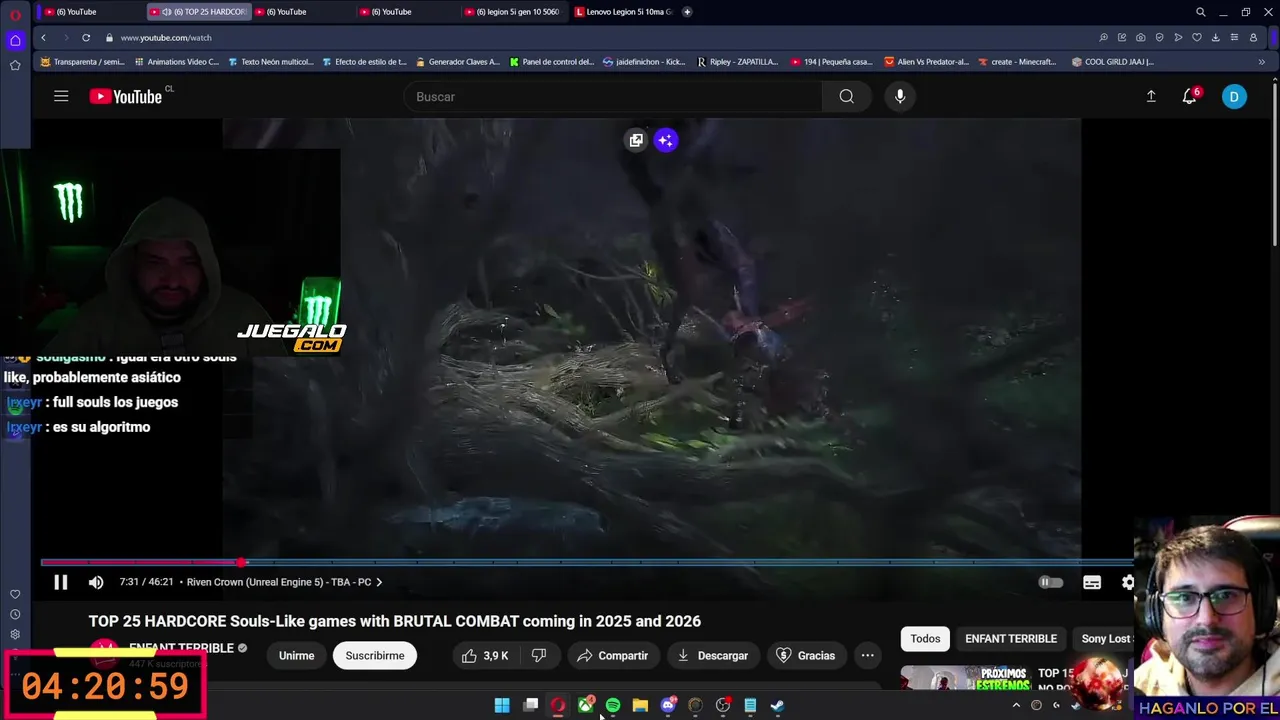Open the Windows Start button
Screen dimensions: 1280x720
[502, 705]
